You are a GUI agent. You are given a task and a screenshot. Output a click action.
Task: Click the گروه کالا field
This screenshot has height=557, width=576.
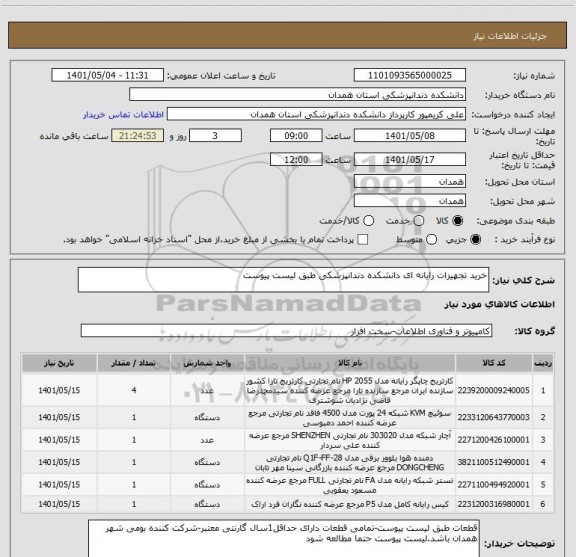point(286,331)
